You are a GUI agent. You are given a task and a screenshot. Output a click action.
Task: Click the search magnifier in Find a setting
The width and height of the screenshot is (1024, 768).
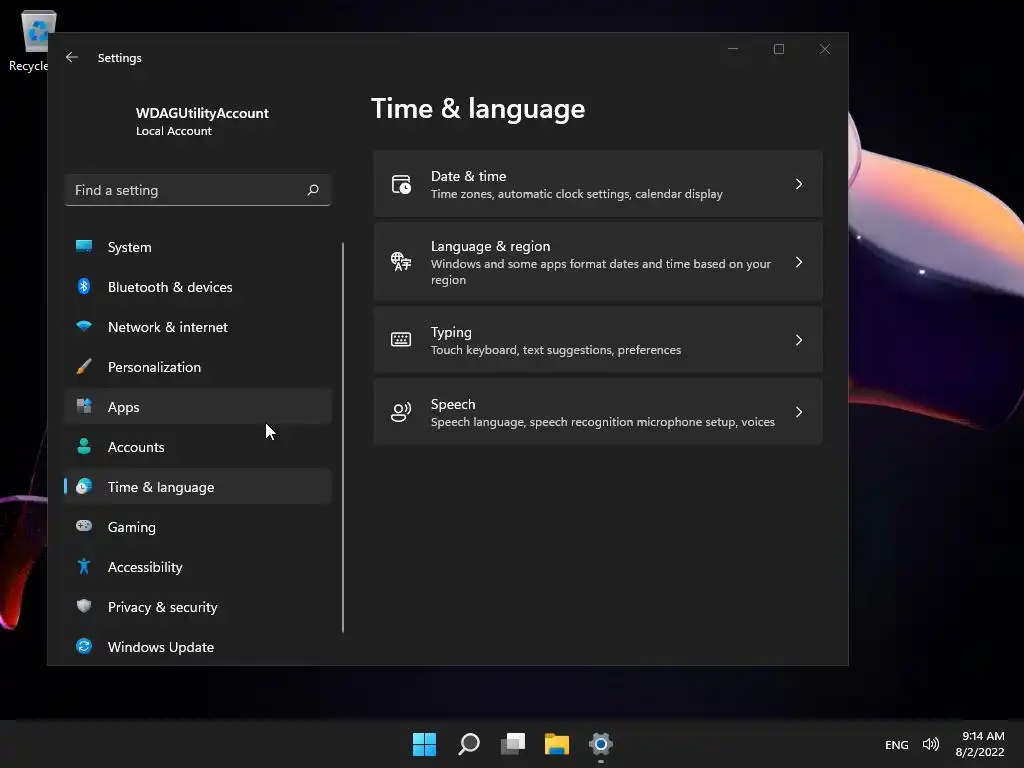pyautogui.click(x=313, y=190)
